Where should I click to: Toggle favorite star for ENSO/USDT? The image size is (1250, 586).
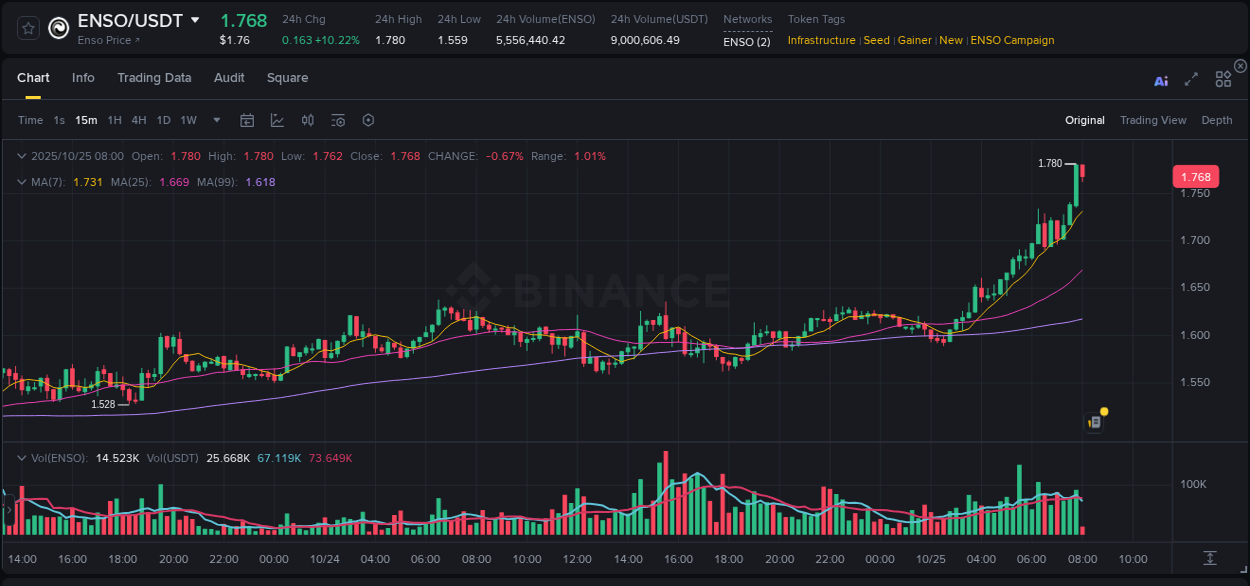click(x=27, y=27)
